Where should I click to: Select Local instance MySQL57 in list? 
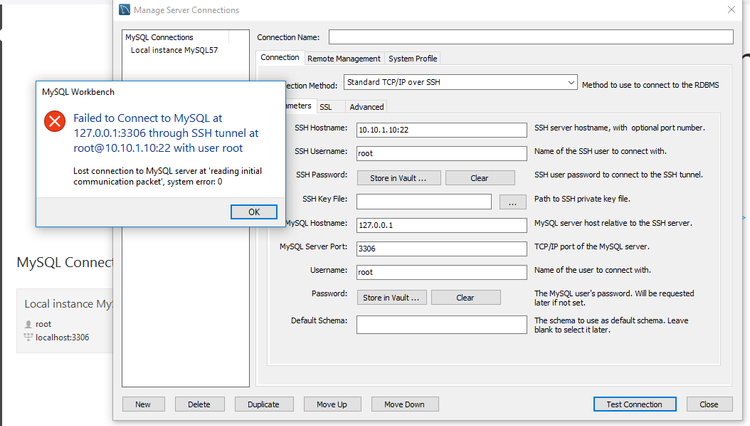(173, 50)
